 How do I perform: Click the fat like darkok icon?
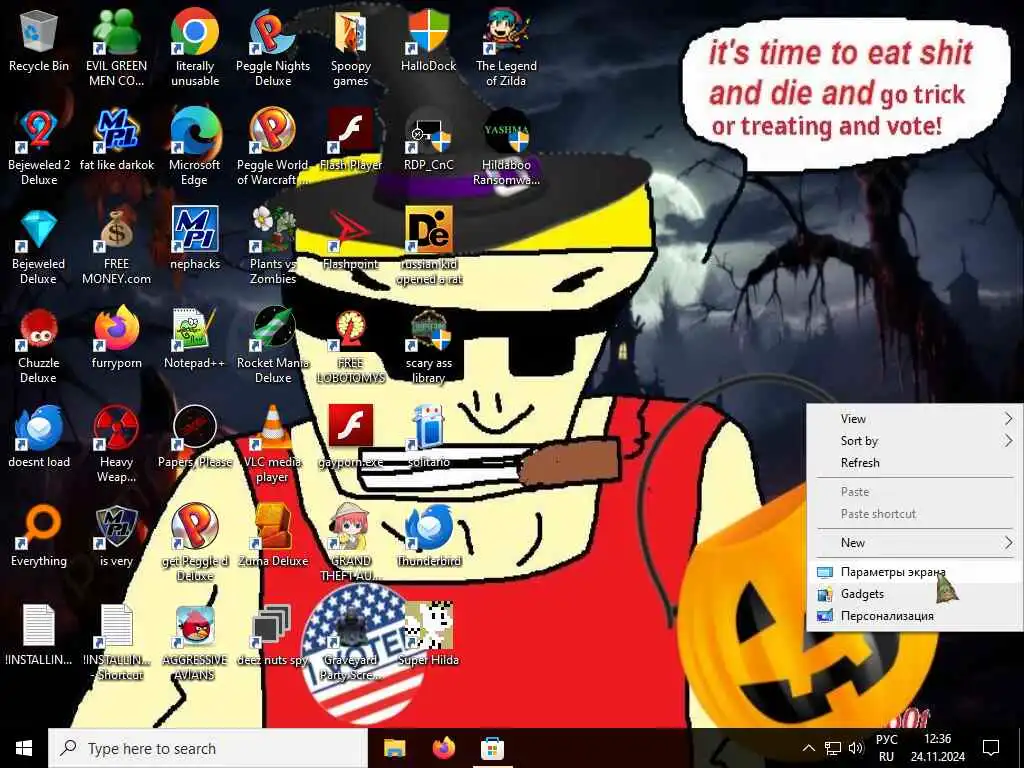click(x=116, y=132)
